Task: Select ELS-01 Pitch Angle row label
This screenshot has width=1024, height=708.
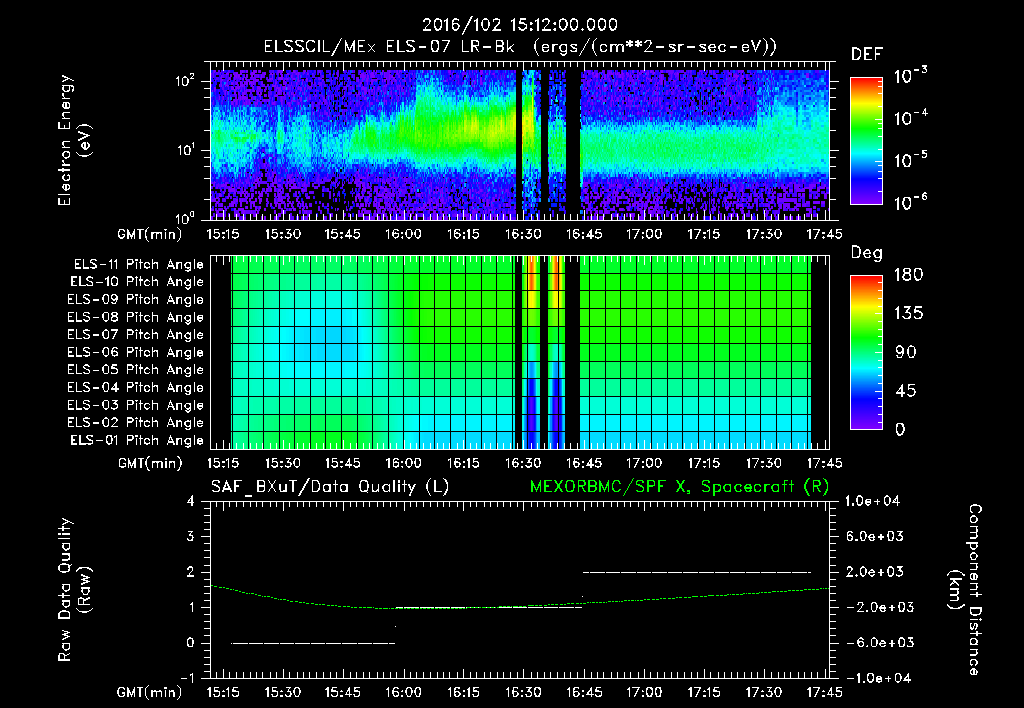Action: 137,440
